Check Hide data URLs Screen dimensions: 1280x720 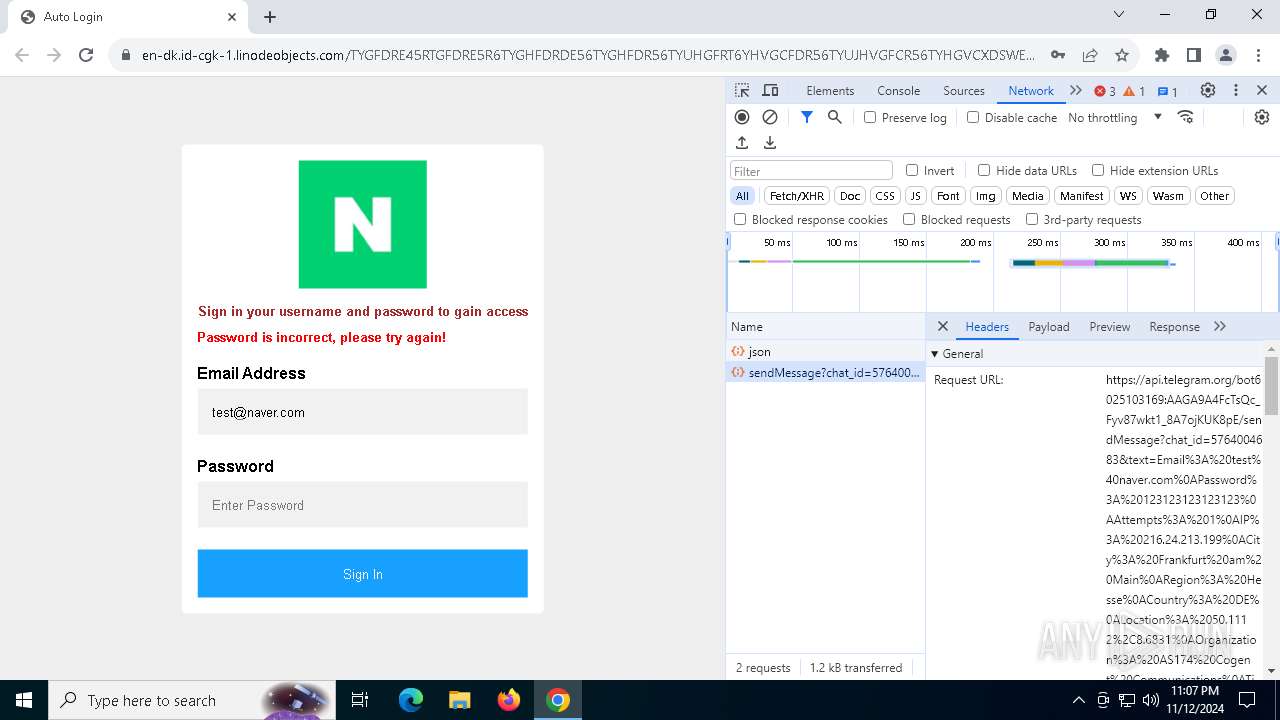pyautogui.click(x=984, y=170)
